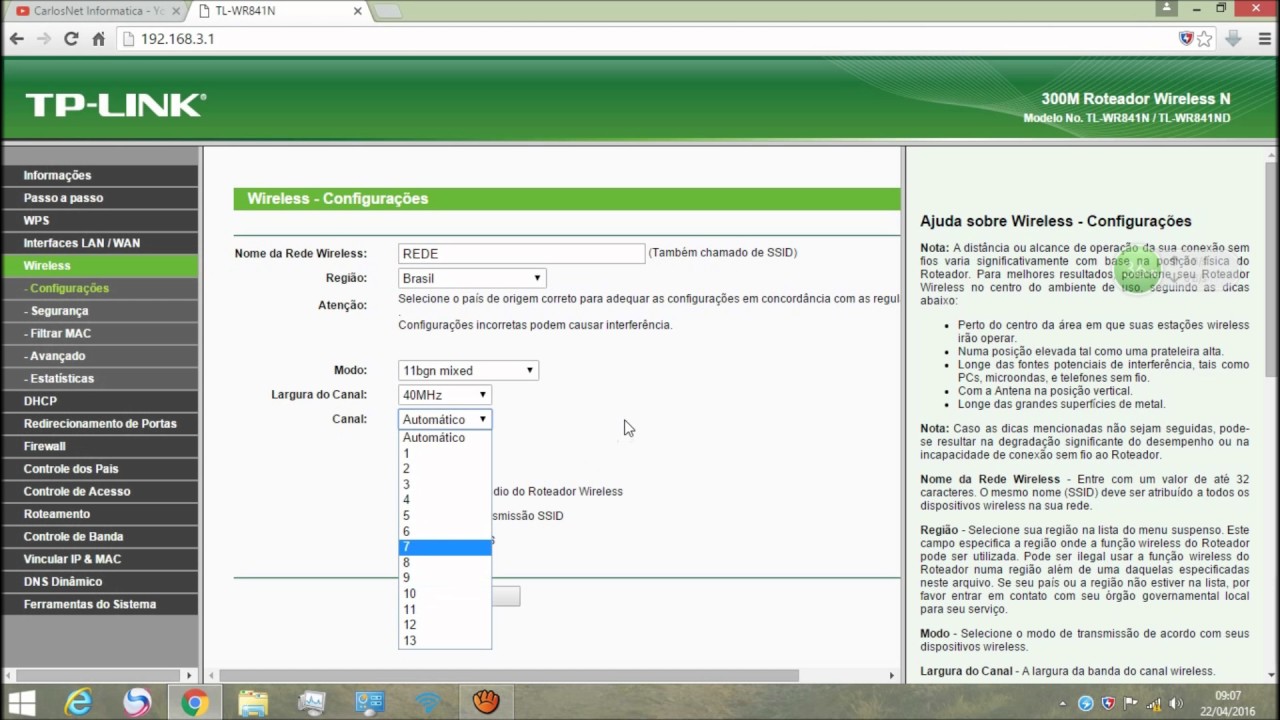Screen dimensions: 1280x720
Task: Collapse the Canal dropdown showing Automático
Action: pyautogui.click(x=444, y=419)
